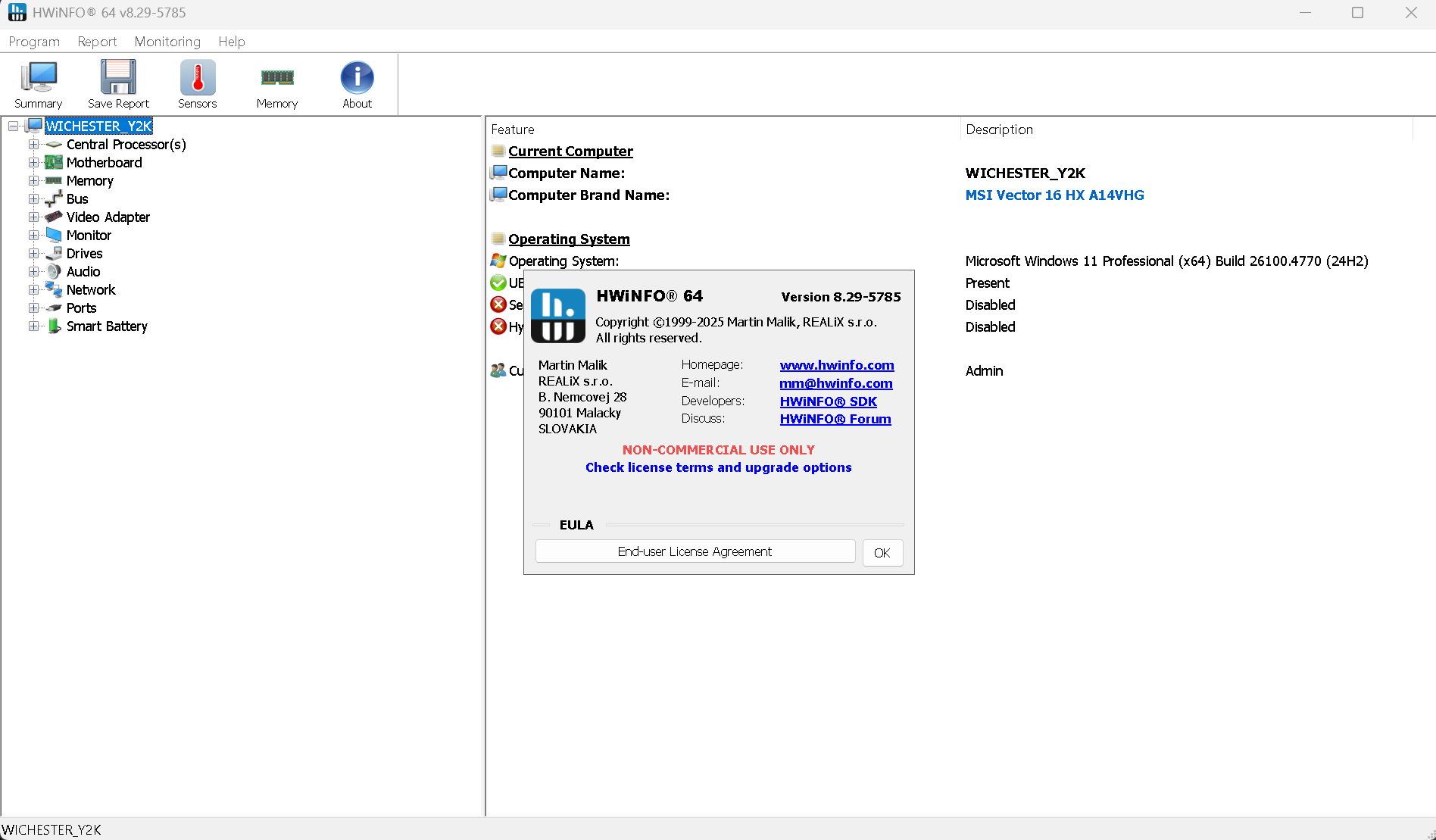The width and height of the screenshot is (1436, 840).
Task: Open the HWiNFO Forum discuss link
Action: point(835,419)
